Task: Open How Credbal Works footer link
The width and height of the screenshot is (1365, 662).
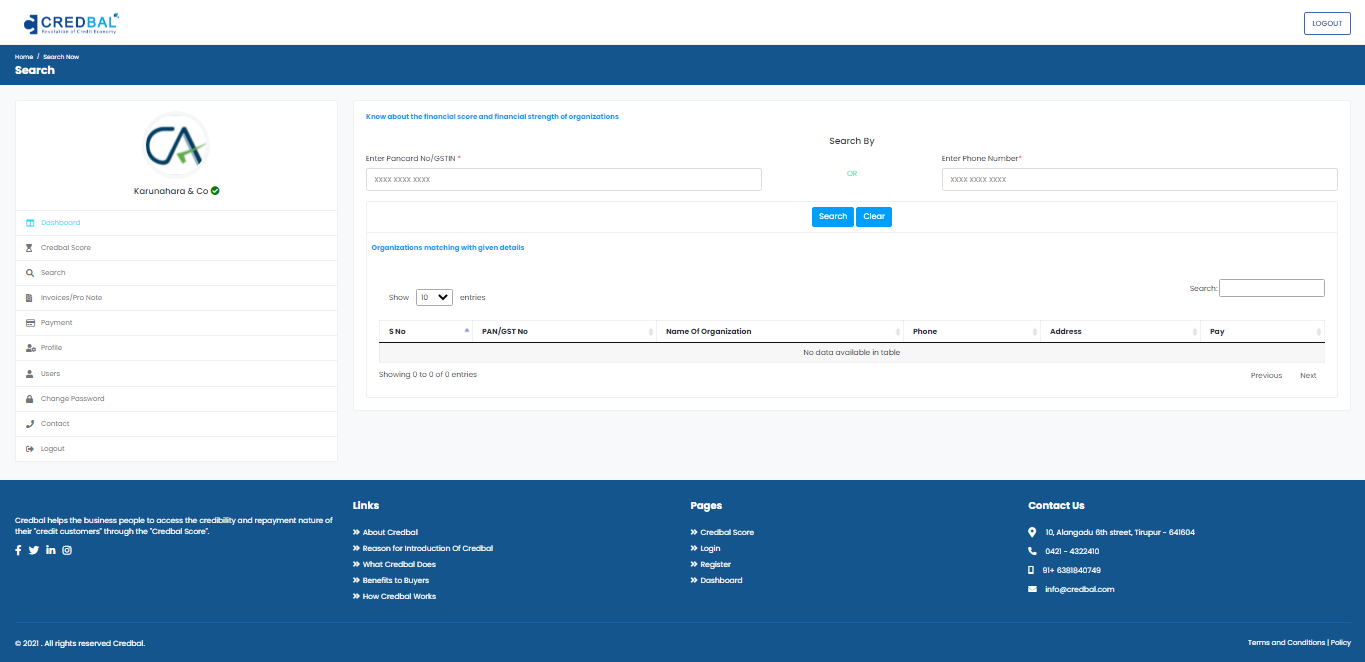Action: [399, 596]
